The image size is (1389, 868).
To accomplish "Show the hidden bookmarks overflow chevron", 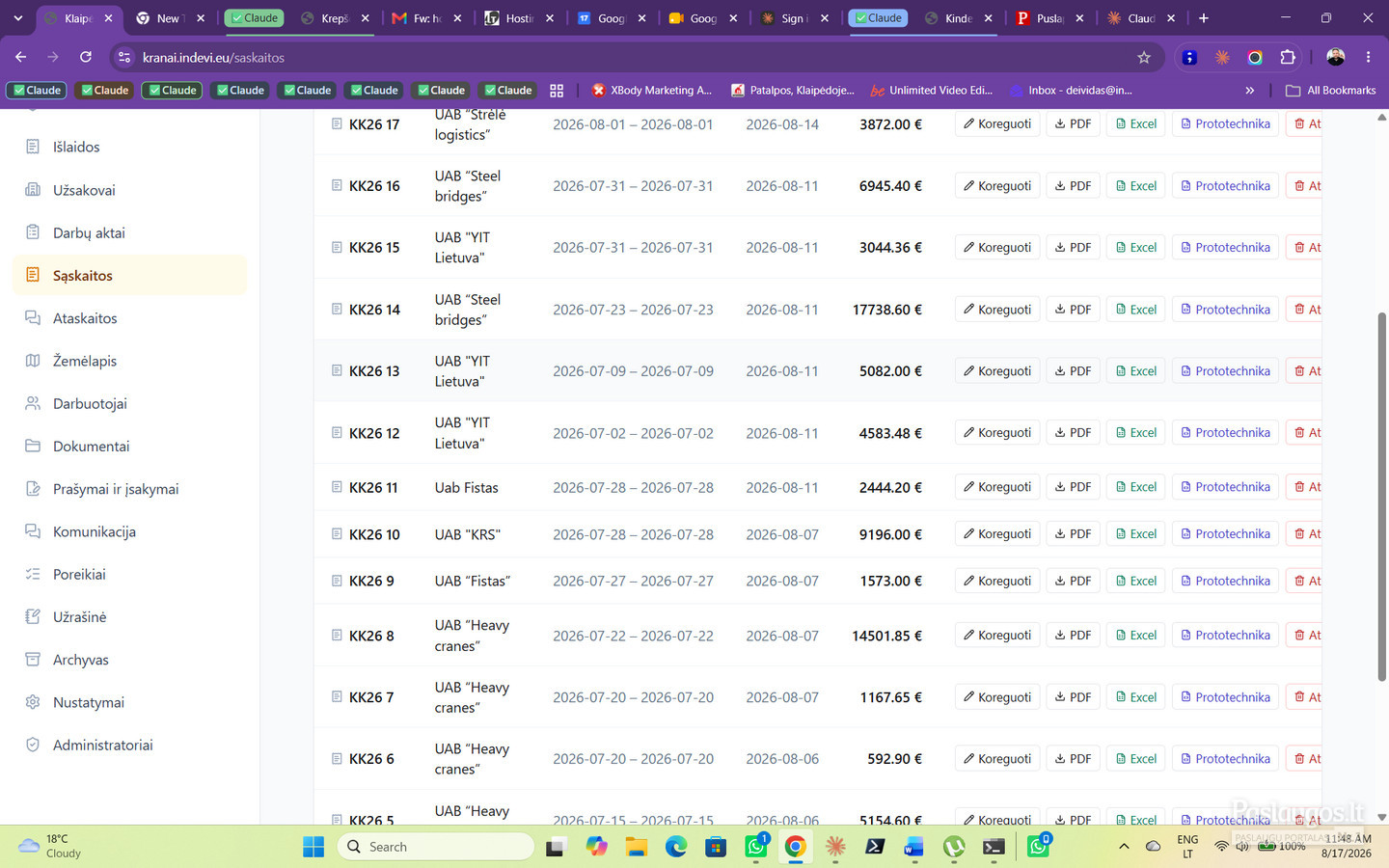I will click(1250, 91).
